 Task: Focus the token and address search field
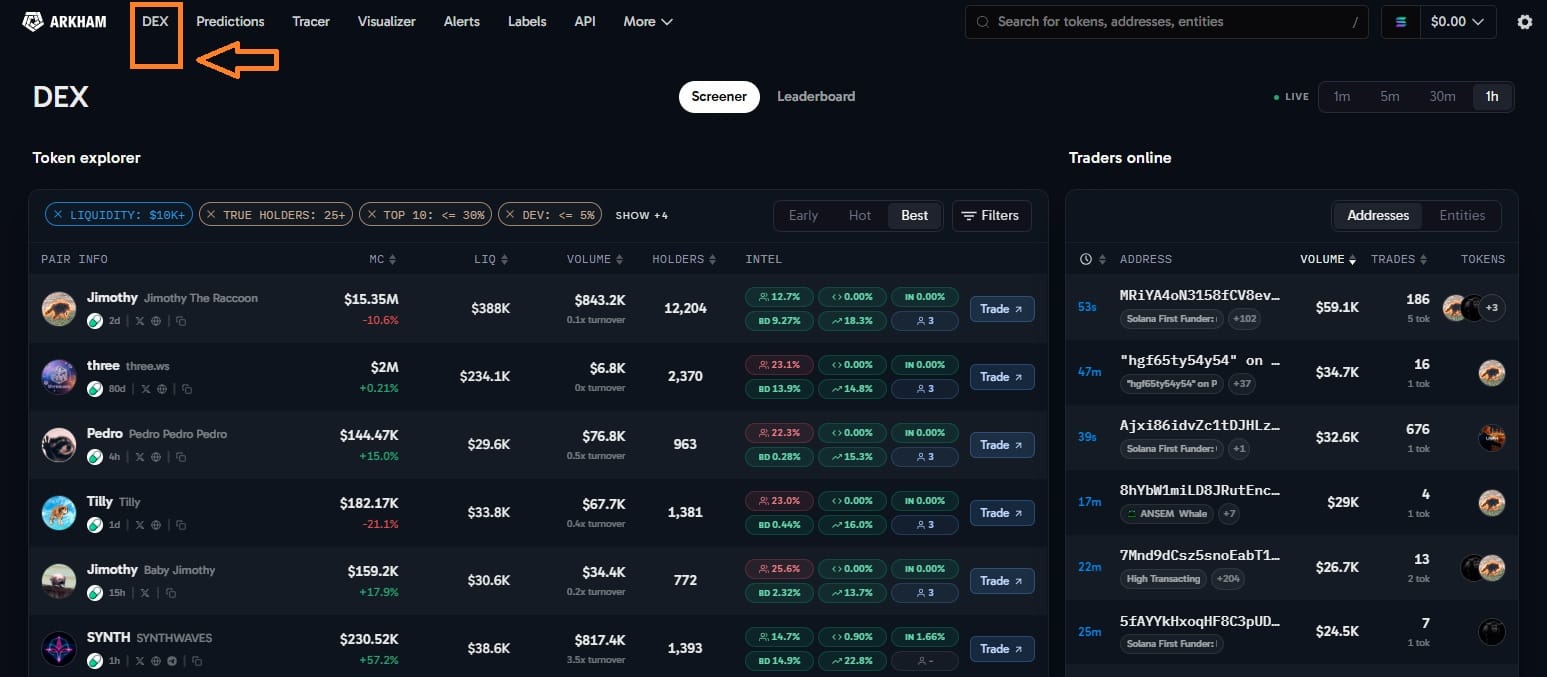click(x=1167, y=21)
